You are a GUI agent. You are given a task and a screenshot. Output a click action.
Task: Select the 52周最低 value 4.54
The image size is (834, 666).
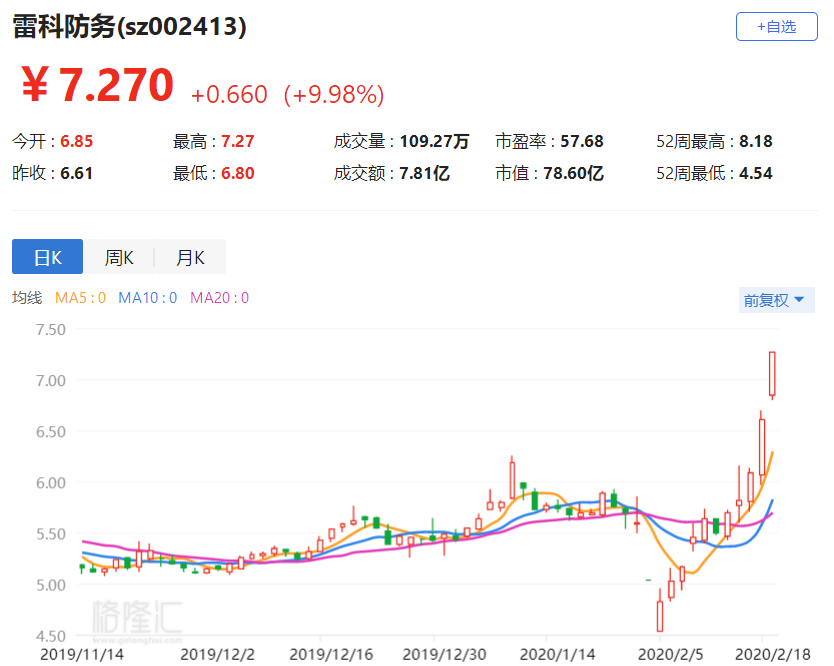pos(756,173)
